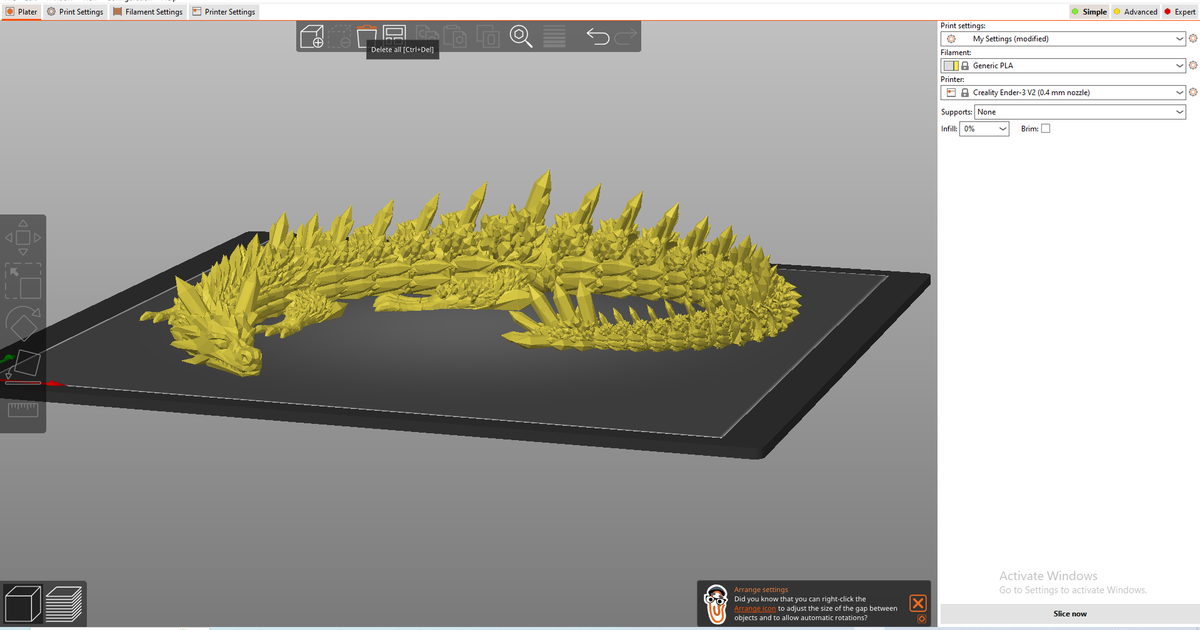Switch to Advanced mode
The height and width of the screenshot is (630, 1200).
[1134, 11]
